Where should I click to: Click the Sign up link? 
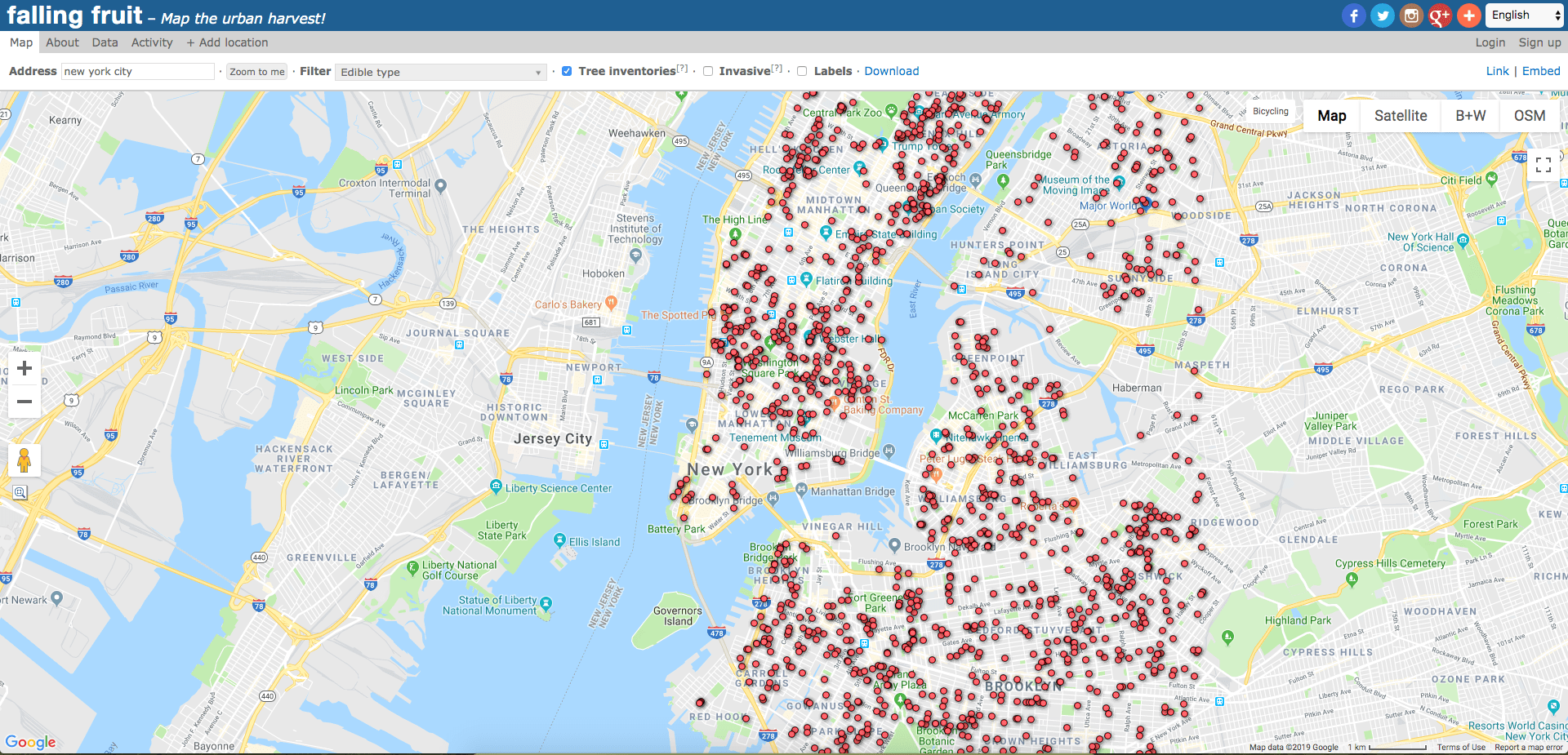[x=1539, y=42]
